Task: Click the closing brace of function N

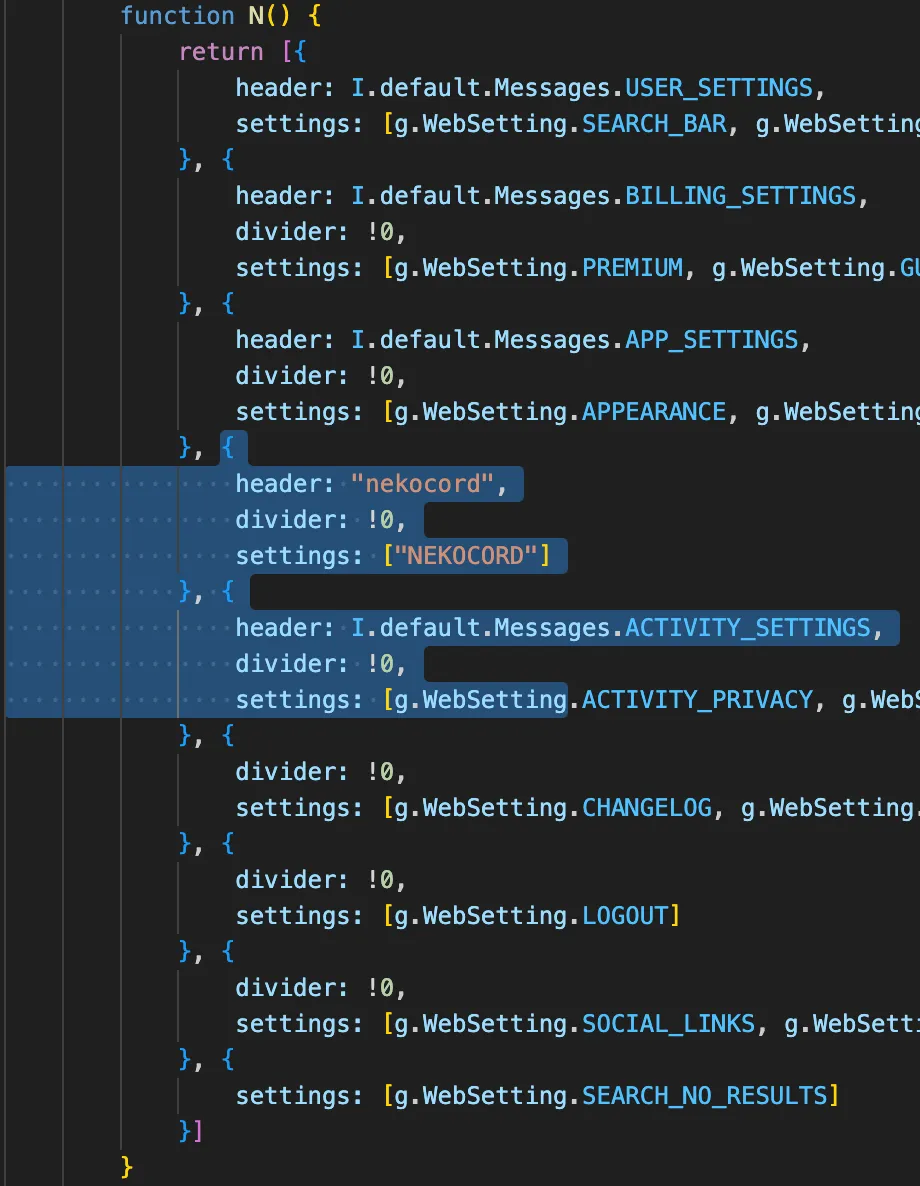Action: point(127,1164)
